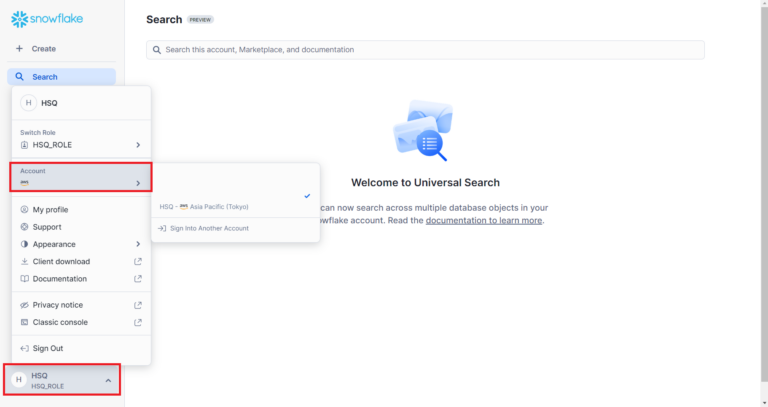Choose Sign Out from the menu
This screenshot has width=768, height=407.
click(x=47, y=348)
